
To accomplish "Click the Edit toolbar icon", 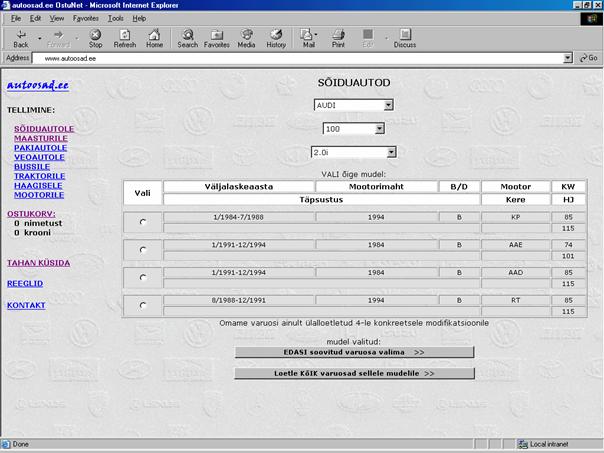I will [368, 39].
